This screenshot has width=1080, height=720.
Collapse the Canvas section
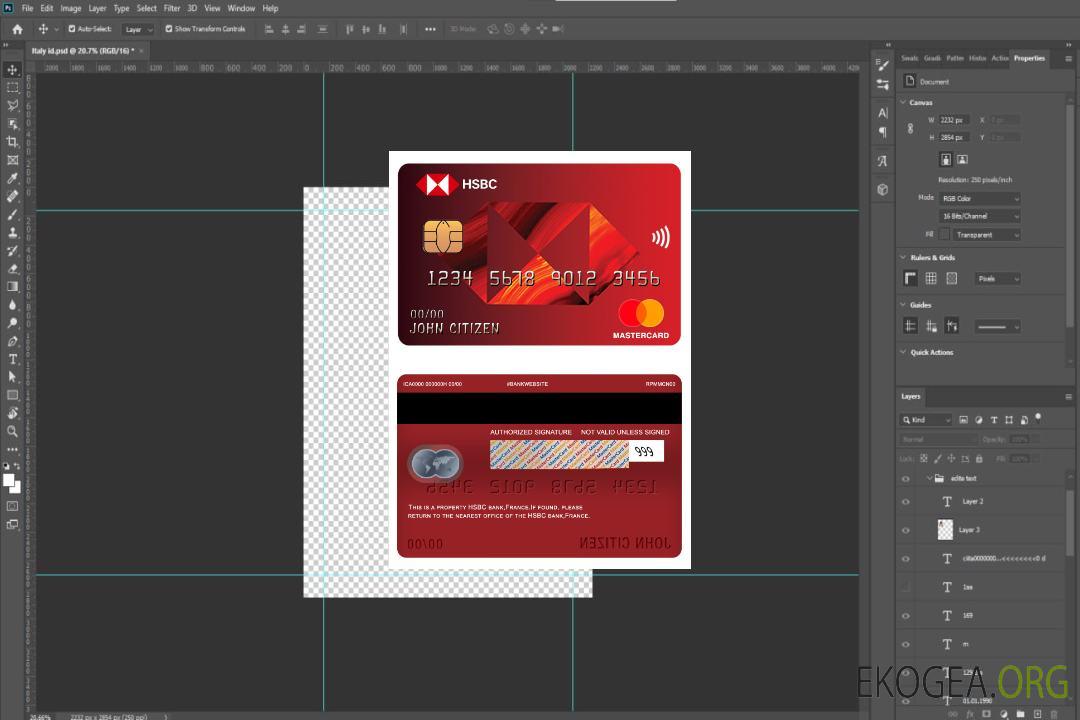click(903, 103)
